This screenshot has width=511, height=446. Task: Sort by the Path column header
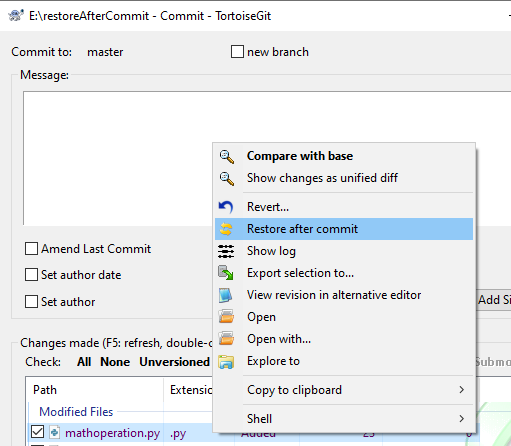point(96,390)
